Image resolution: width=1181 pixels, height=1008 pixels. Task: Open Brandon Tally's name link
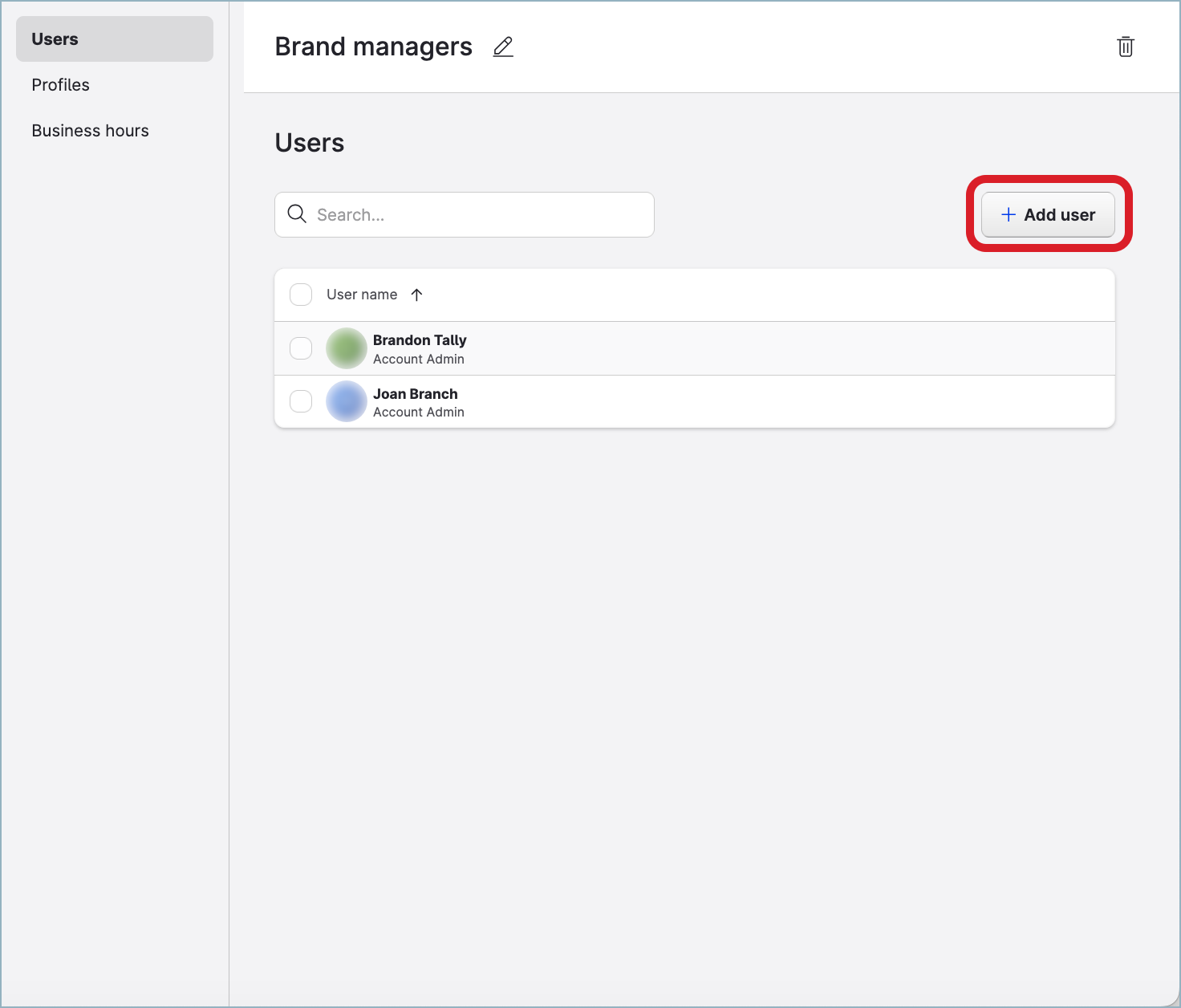pos(420,340)
